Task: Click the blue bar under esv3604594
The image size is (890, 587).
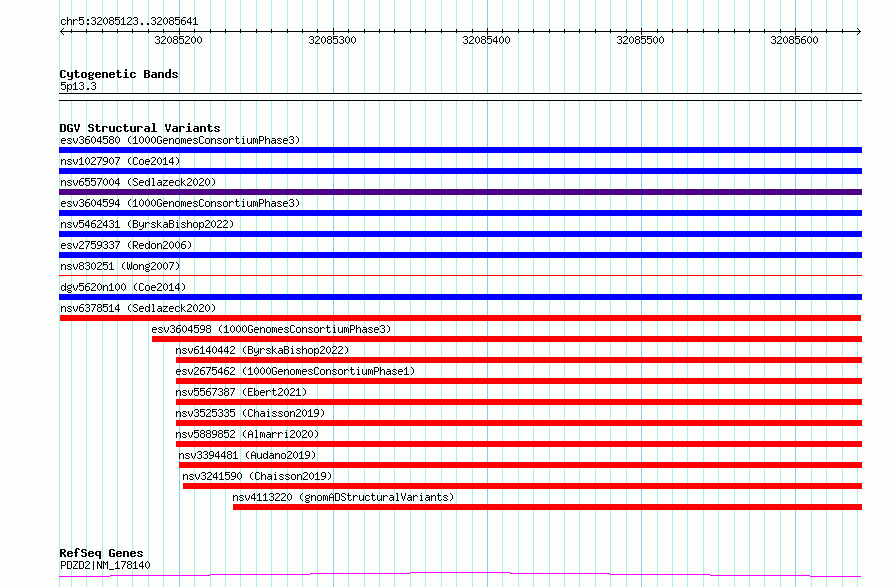Action: click(460, 213)
